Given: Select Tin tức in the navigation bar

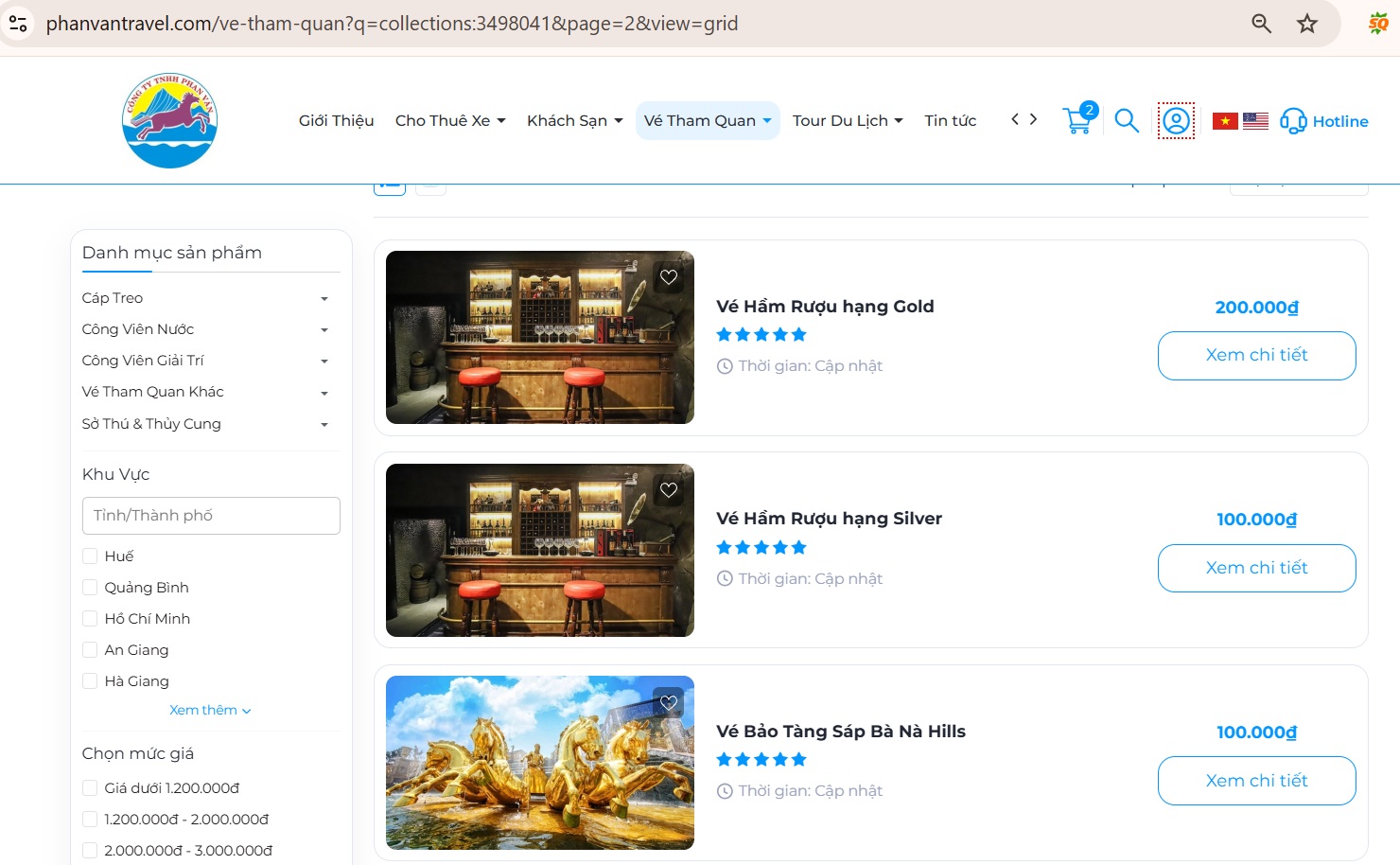Looking at the screenshot, I should pyautogui.click(x=950, y=120).
